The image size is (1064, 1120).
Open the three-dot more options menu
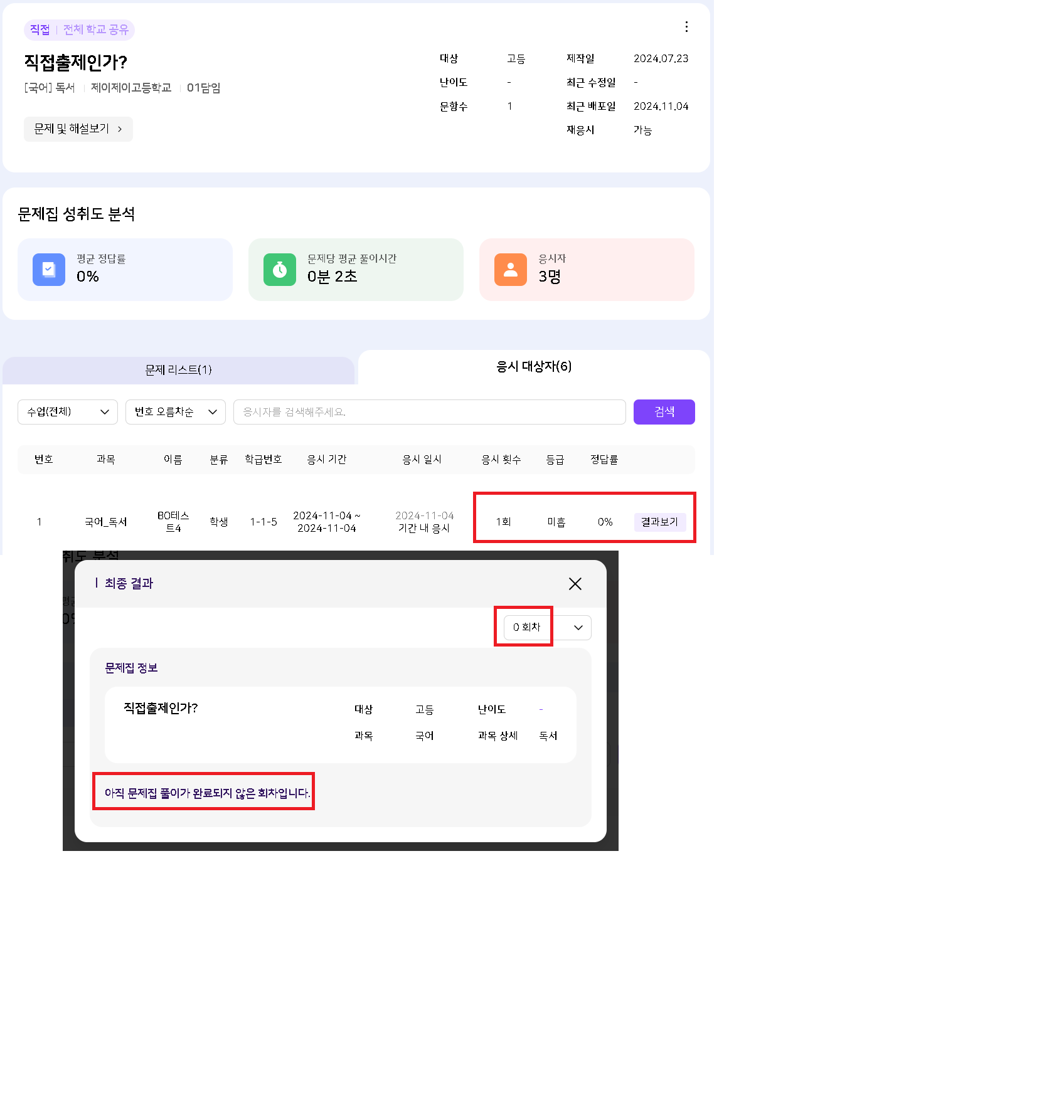click(686, 26)
